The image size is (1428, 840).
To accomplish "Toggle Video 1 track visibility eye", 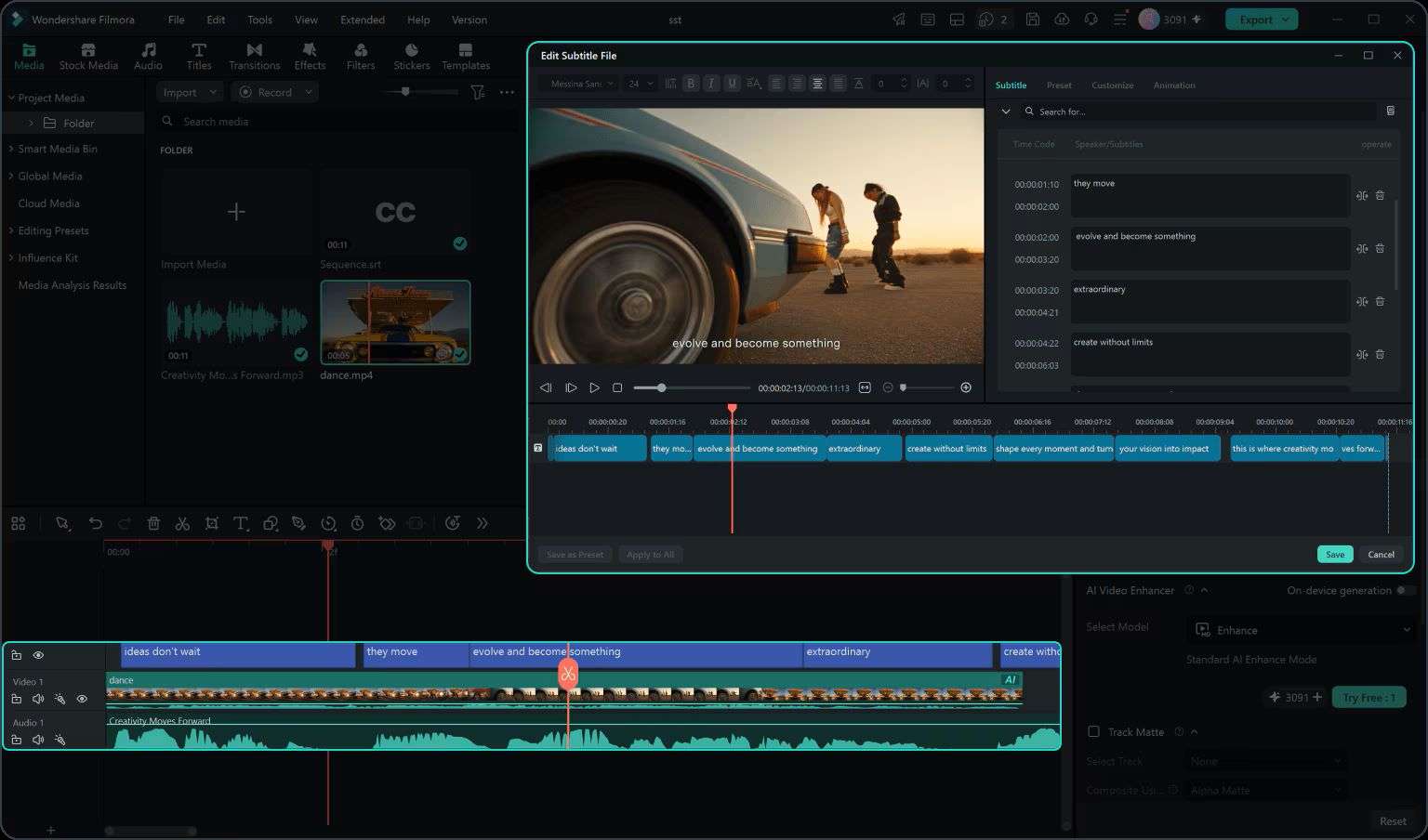I will [82, 699].
